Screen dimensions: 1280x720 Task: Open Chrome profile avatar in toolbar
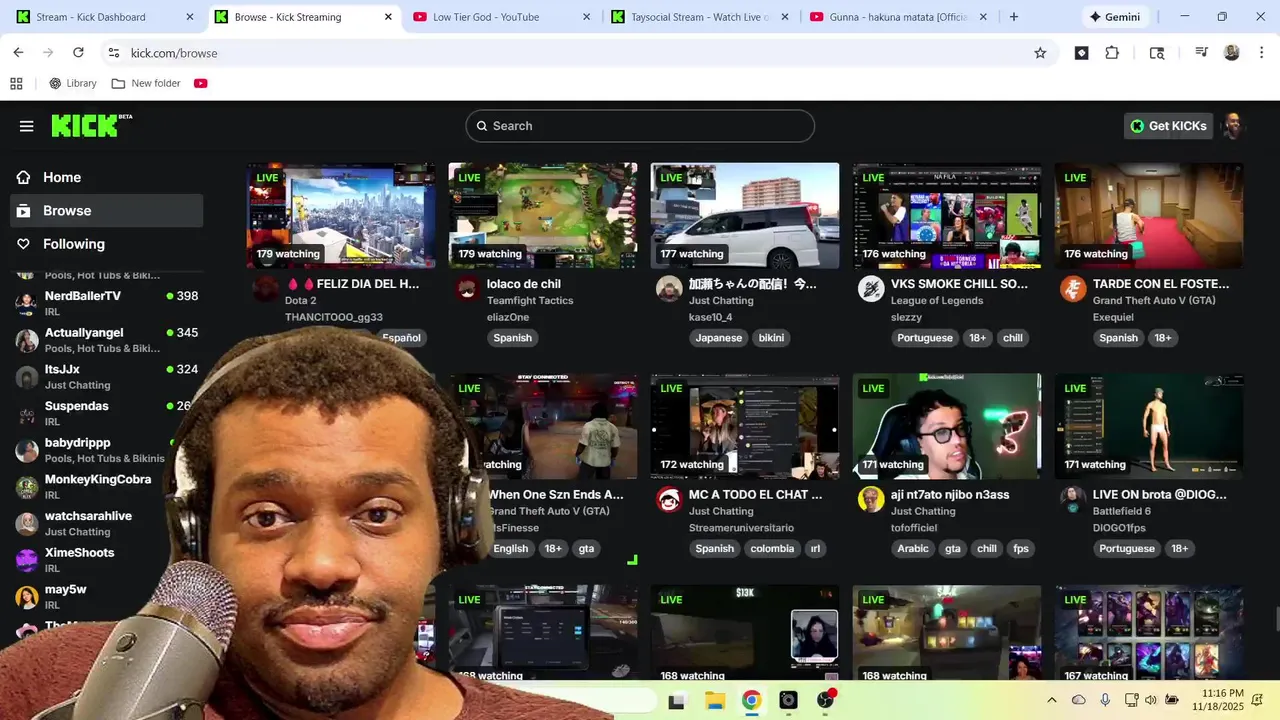tap(1232, 53)
